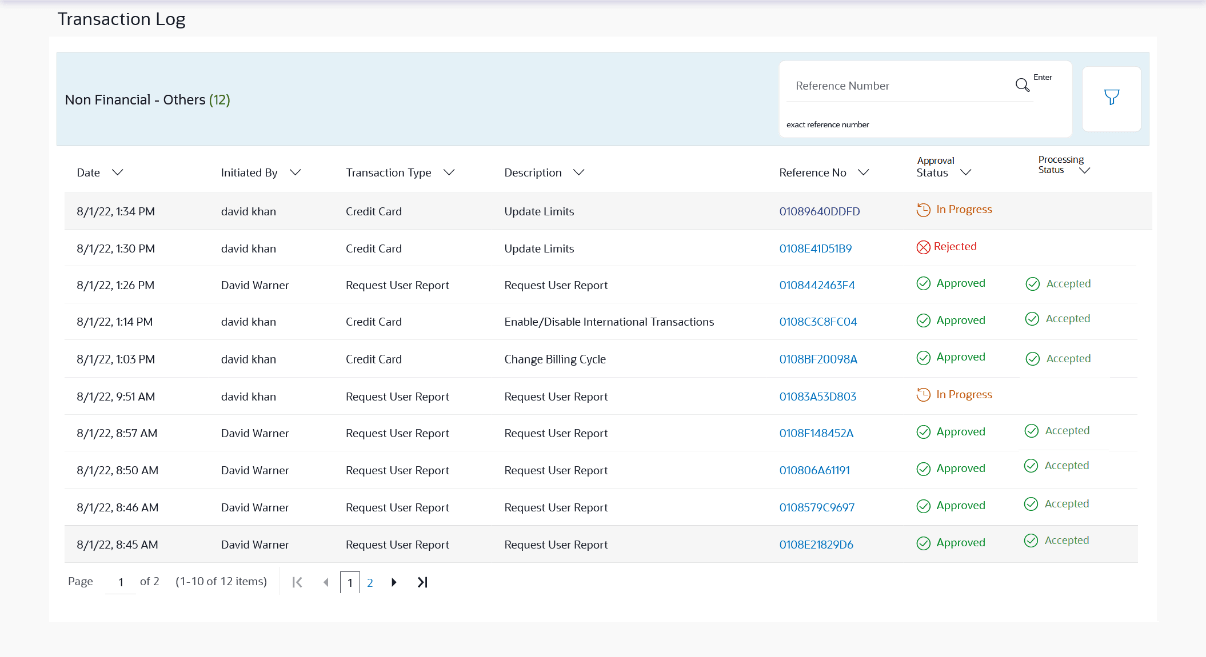Click In Progress icon for 01089640DDFD

923,210
